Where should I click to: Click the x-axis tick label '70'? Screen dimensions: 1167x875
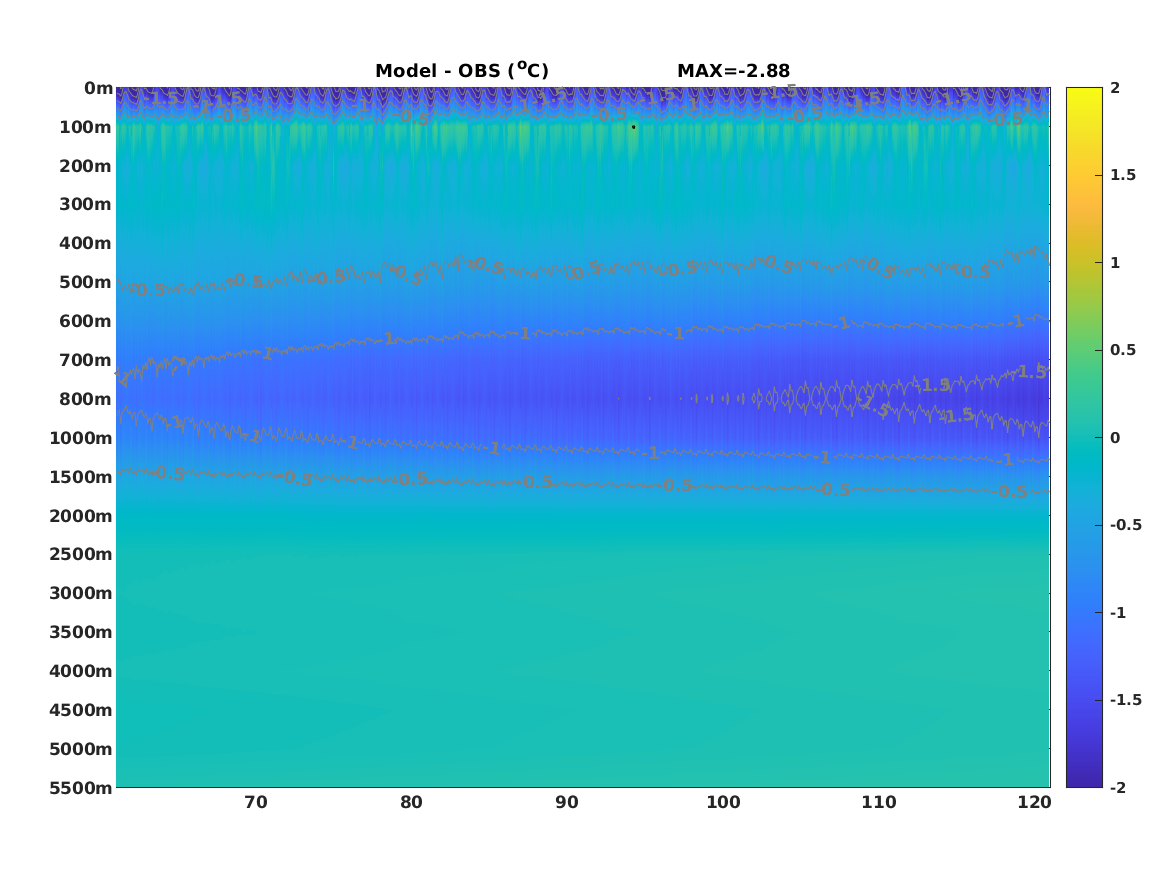coord(256,803)
